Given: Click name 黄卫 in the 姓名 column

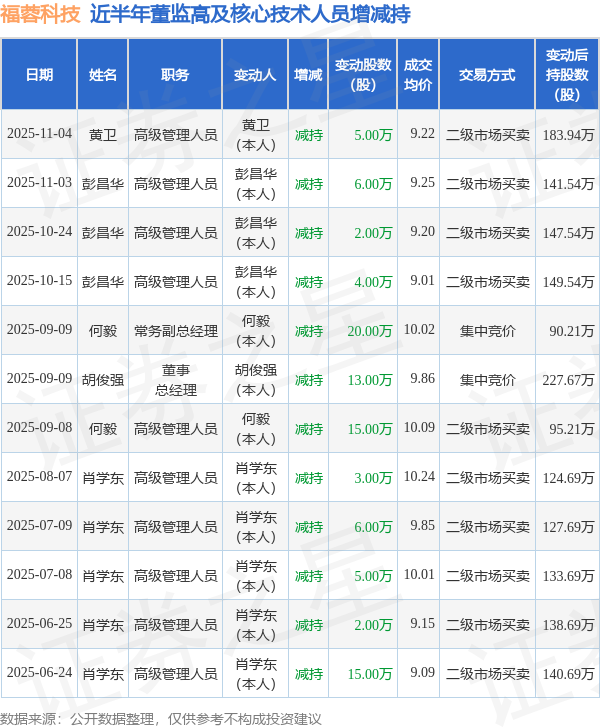Looking at the screenshot, I should [x=103, y=135].
